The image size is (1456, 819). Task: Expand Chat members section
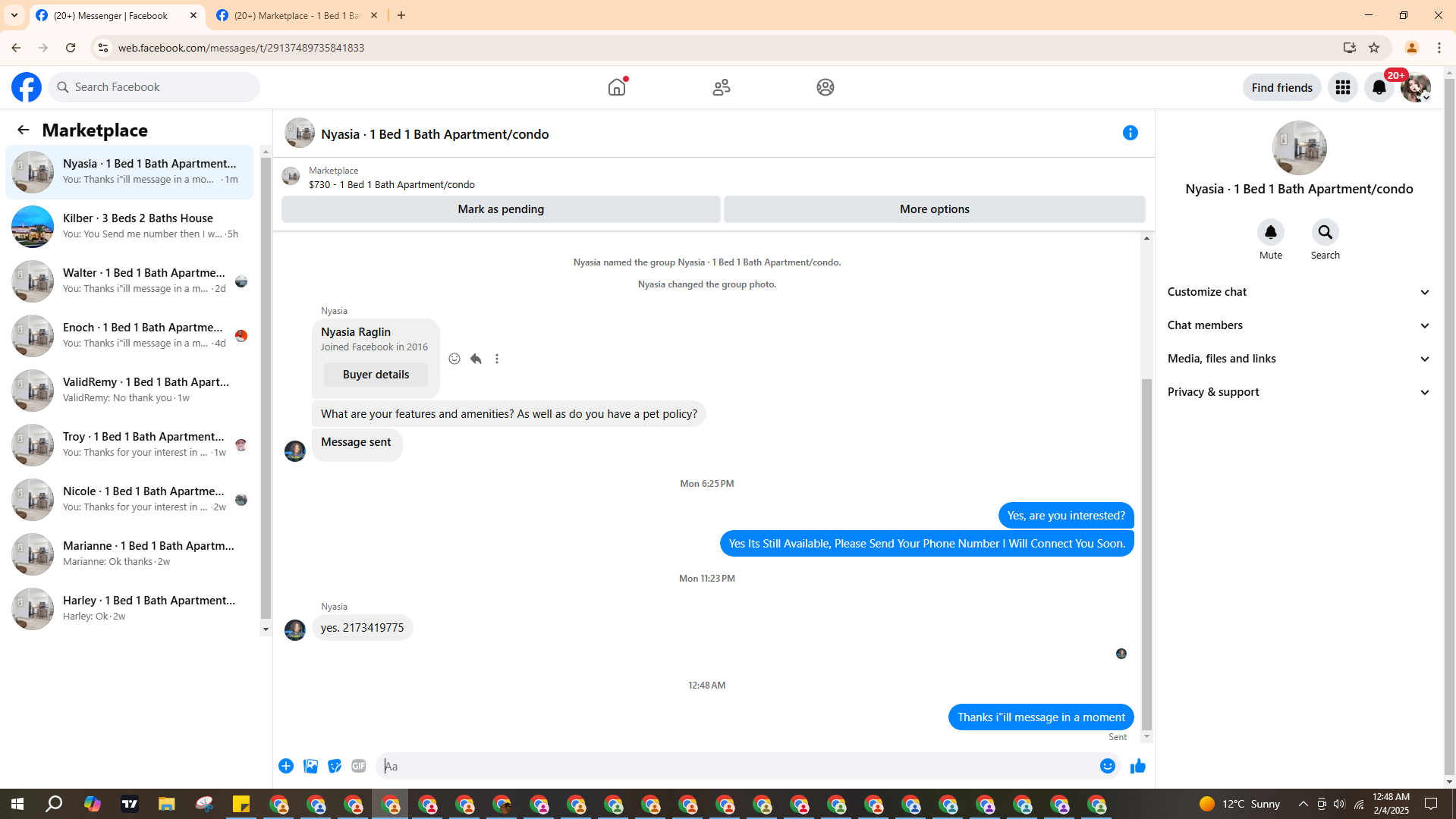coord(1299,325)
